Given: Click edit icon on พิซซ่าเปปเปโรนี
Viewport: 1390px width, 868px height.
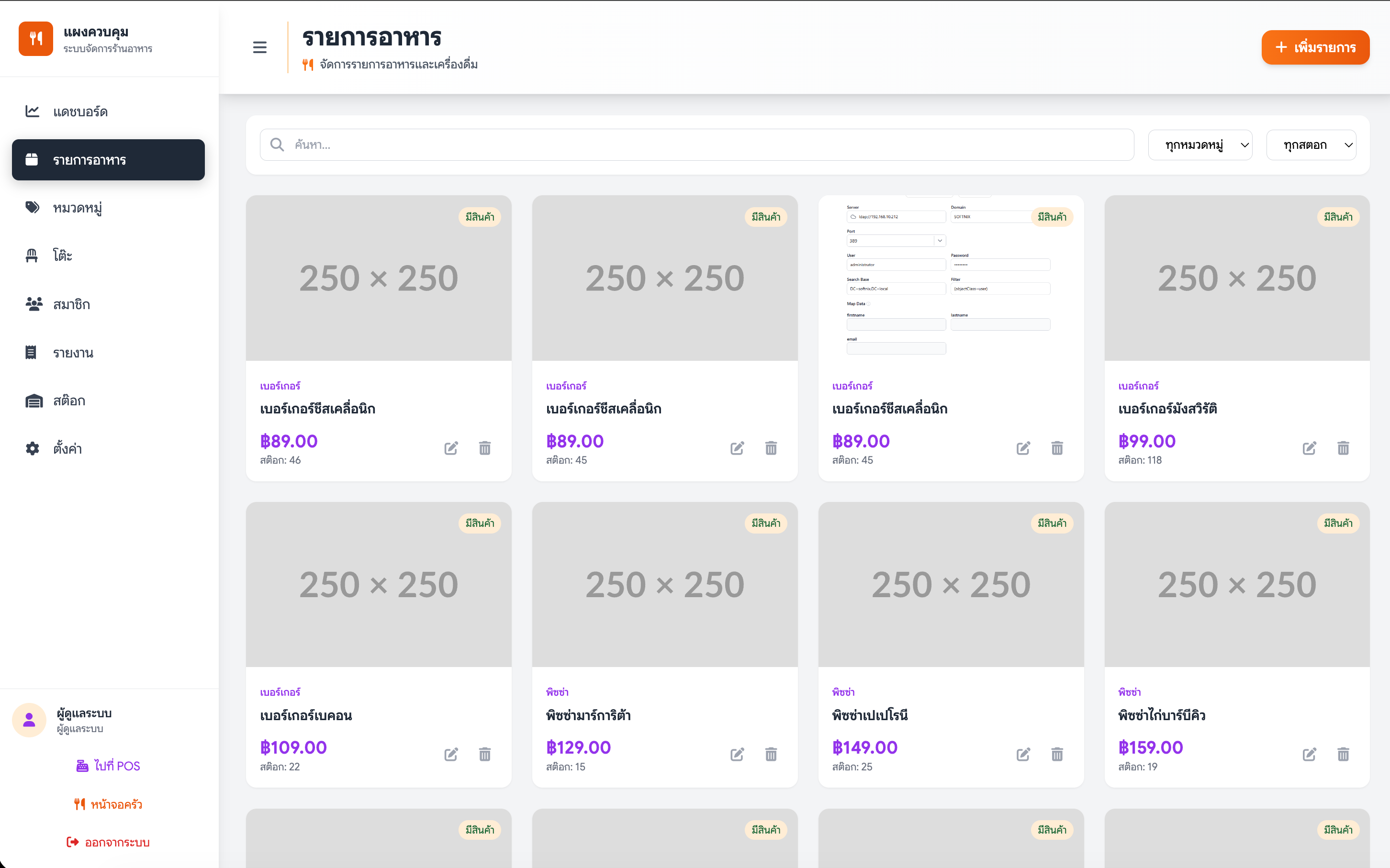Looking at the screenshot, I should pyautogui.click(x=1023, y=754).
